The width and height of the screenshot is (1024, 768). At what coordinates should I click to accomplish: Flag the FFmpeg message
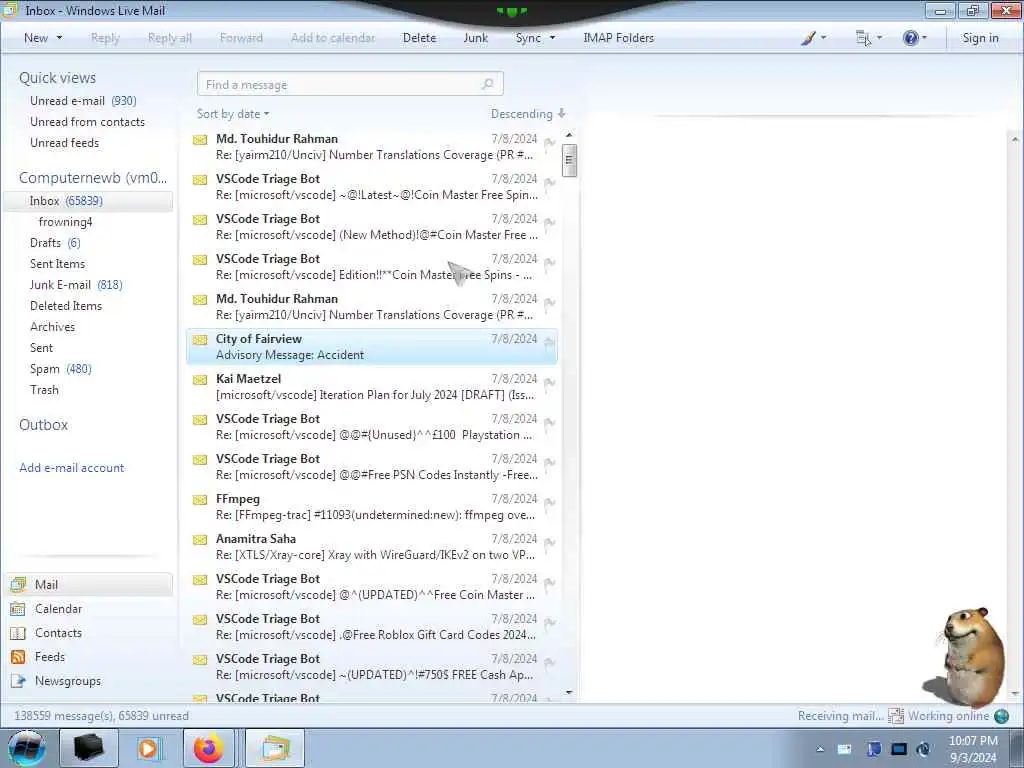(x=549, y=503)
